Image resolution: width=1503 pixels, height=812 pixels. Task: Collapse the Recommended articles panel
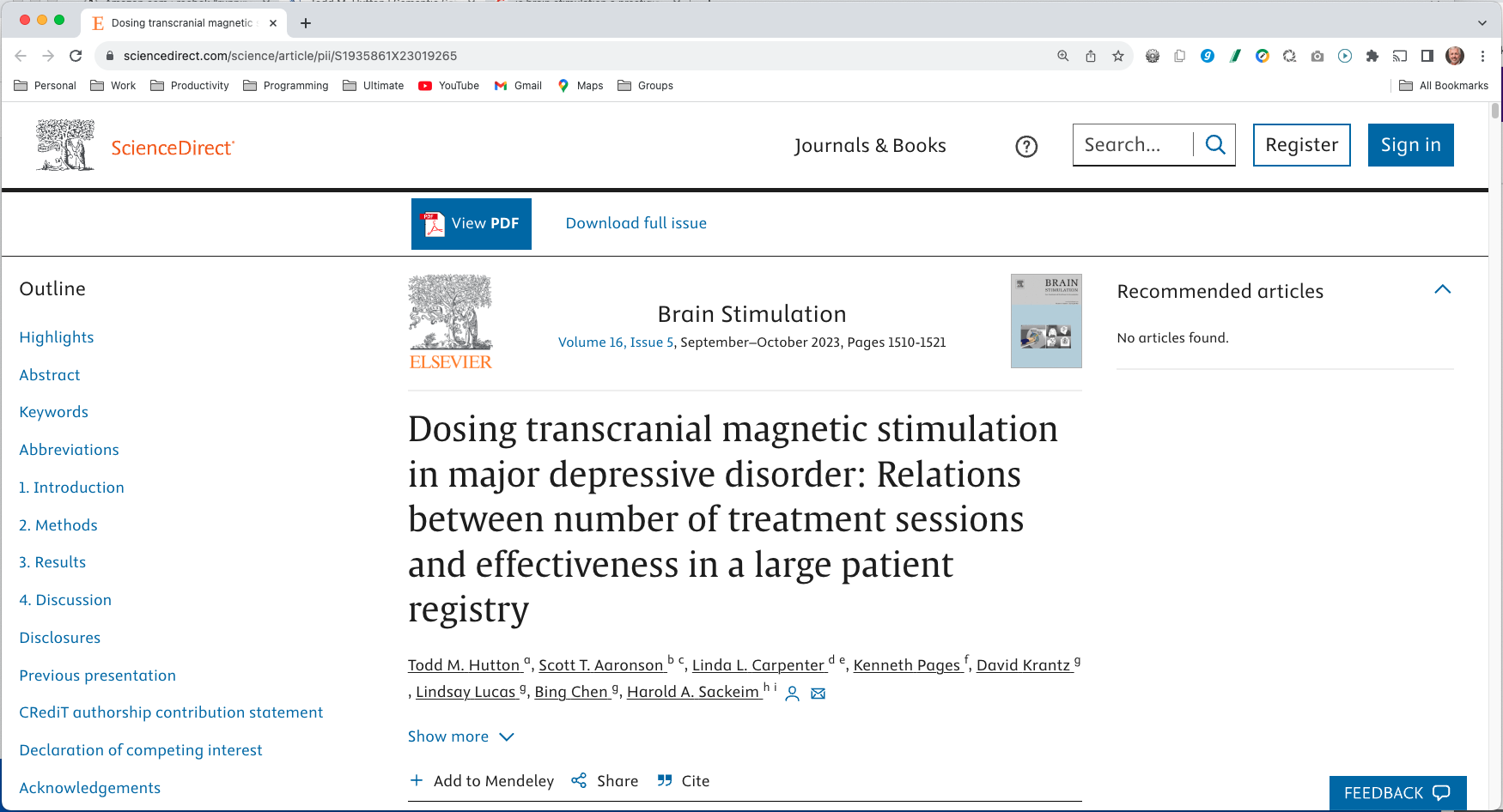1443,290
